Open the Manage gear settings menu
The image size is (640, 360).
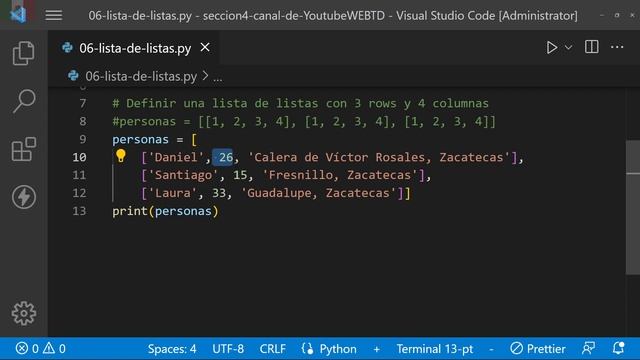24,313
